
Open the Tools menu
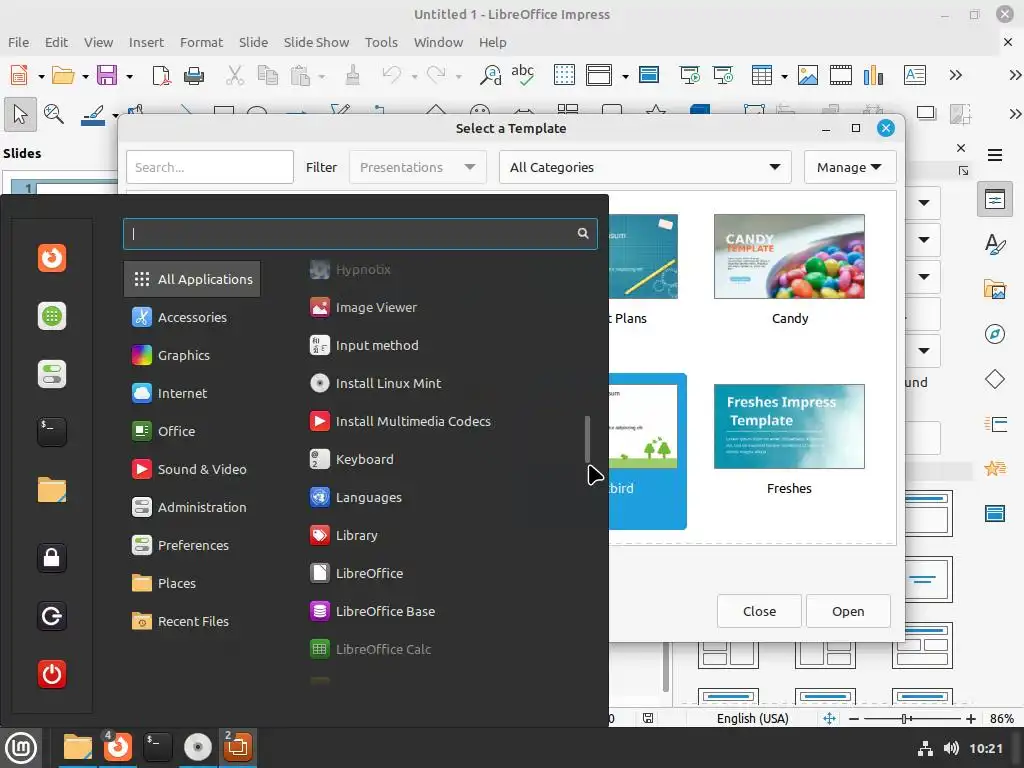[x=381, y=42]
